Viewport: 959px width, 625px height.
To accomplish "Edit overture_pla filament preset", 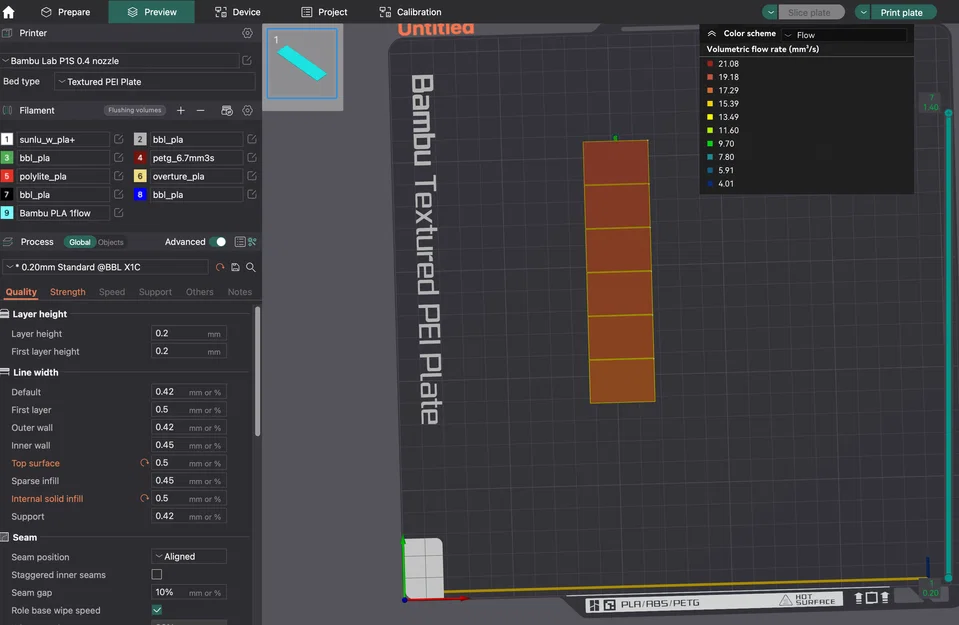I will coord(251,176).
